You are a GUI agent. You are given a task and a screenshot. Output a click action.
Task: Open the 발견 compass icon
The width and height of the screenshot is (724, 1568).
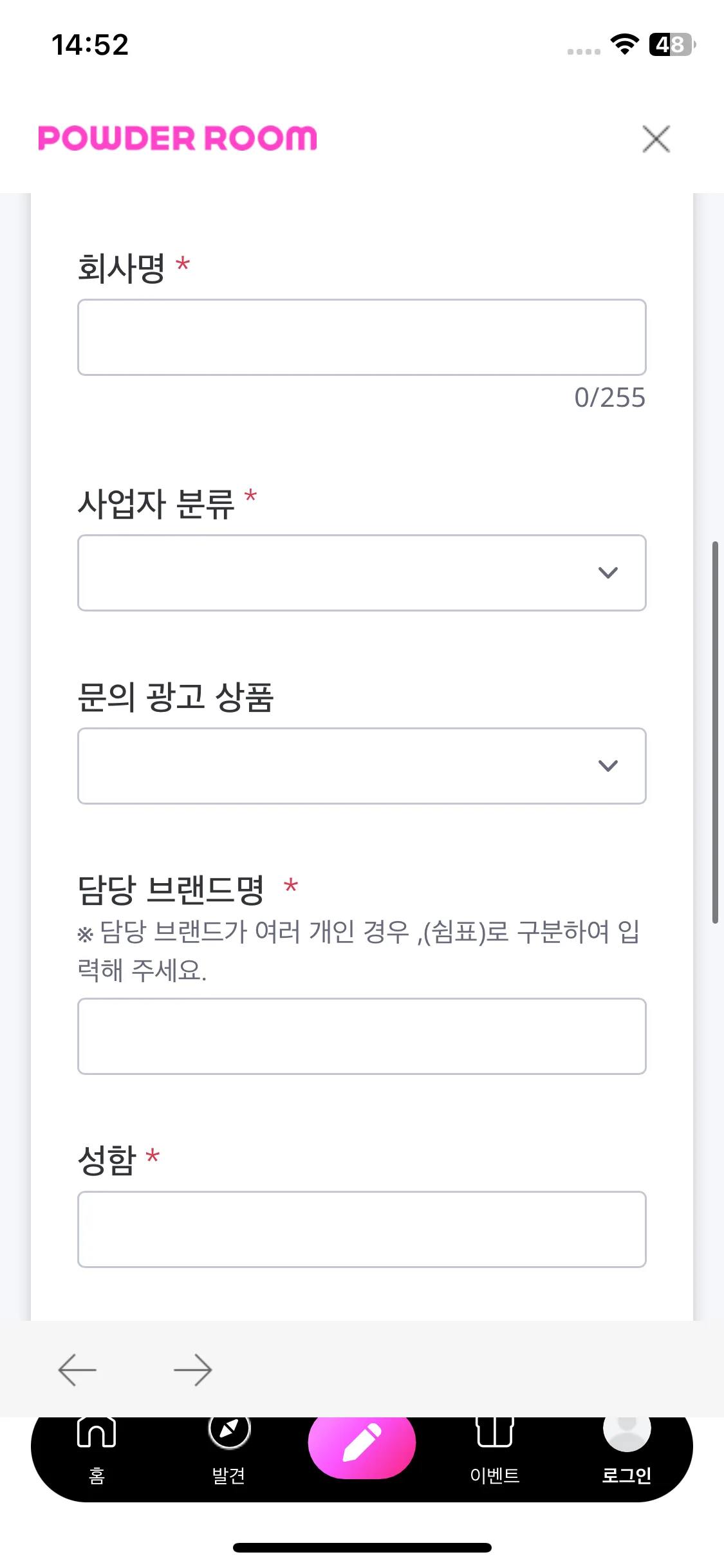tap(229, 1431)
